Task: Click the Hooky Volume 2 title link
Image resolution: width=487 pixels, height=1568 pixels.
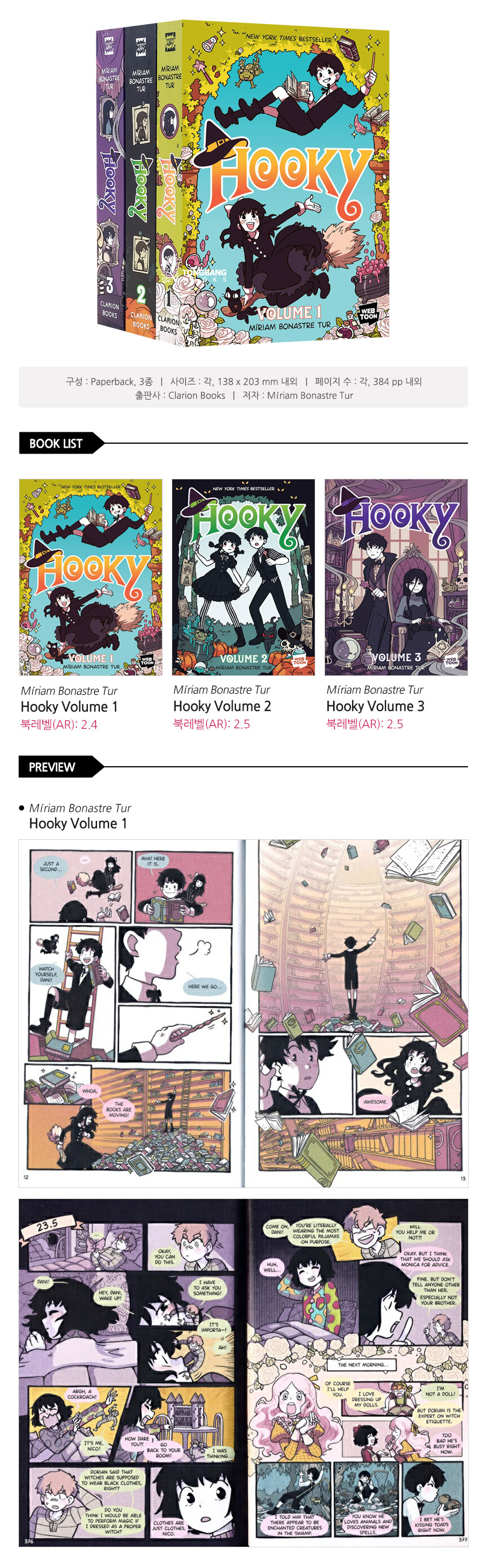Action: pos(222,706)
